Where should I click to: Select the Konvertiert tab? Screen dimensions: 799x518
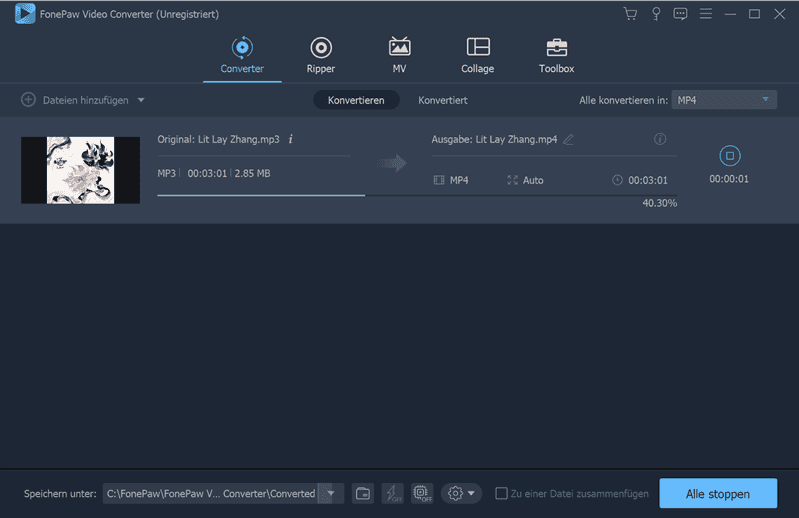point(443,100)
